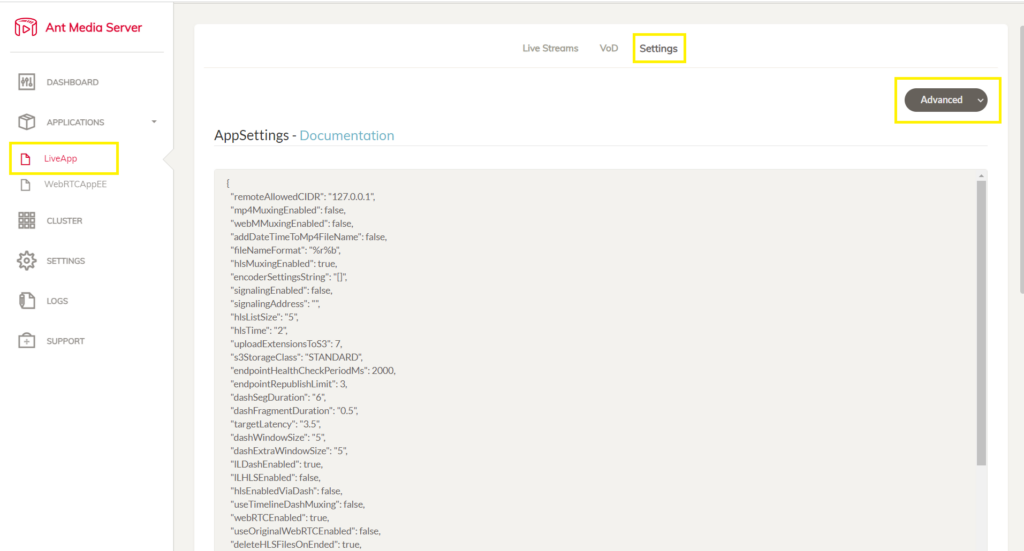Click the "hlsListSize" line

coord(264,317)
